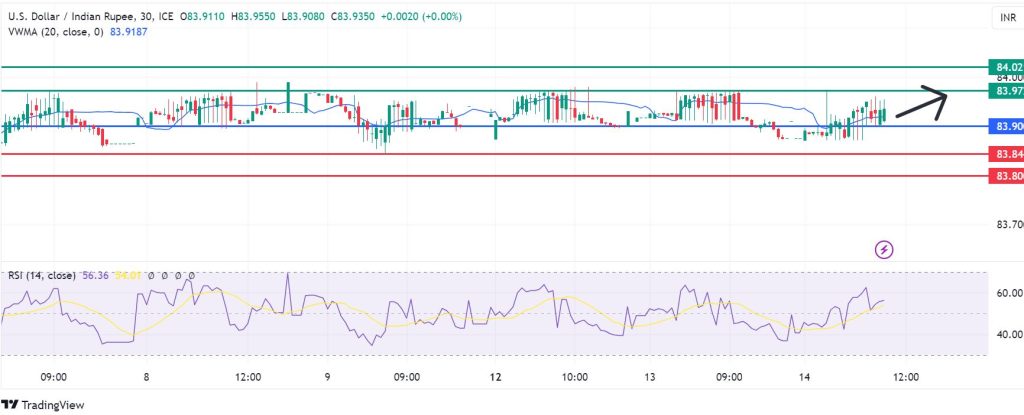Screen dimensions: 1024x415
Task: Click the red 83.80 price label
Action: point(1006,176)
